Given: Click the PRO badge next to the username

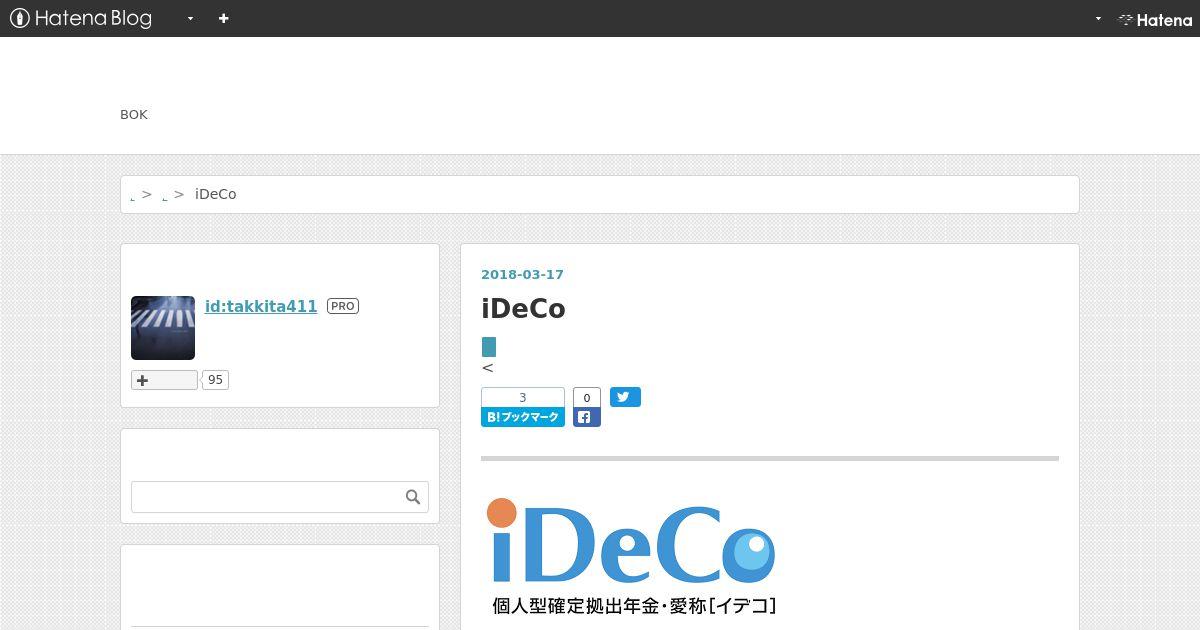Looking at the screenshot, I should click(343, 306).
